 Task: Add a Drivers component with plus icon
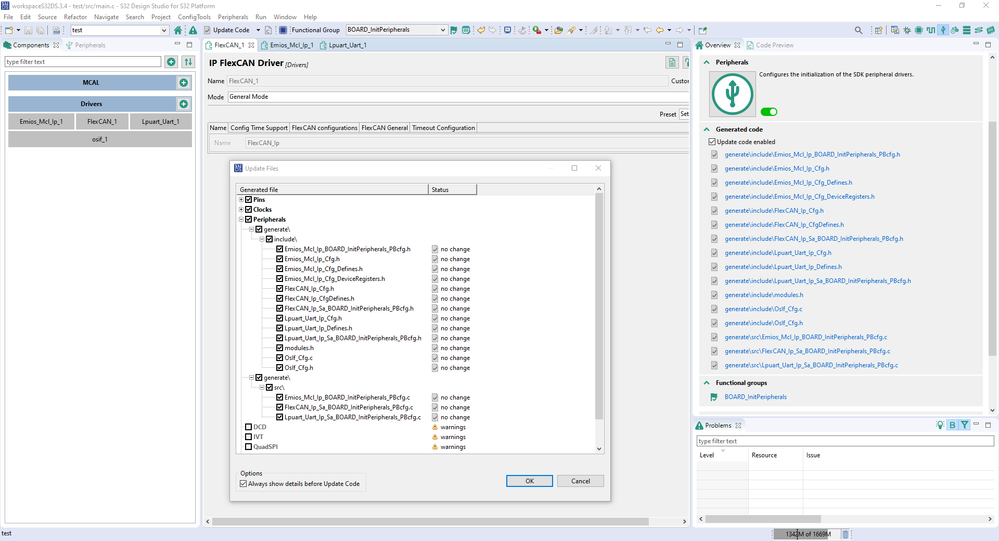point(183,104)
